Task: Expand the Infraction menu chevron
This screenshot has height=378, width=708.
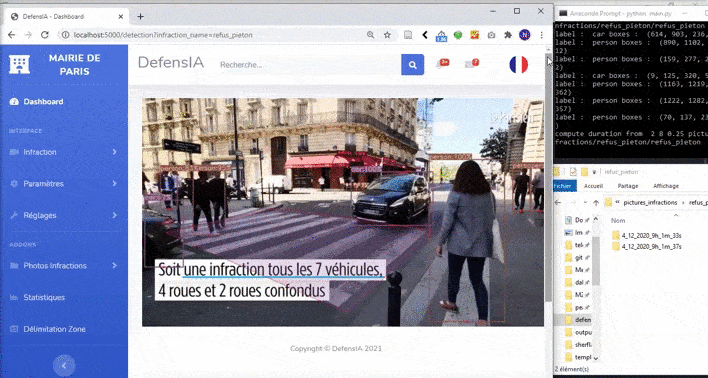Action: click(x=115, y=152)
